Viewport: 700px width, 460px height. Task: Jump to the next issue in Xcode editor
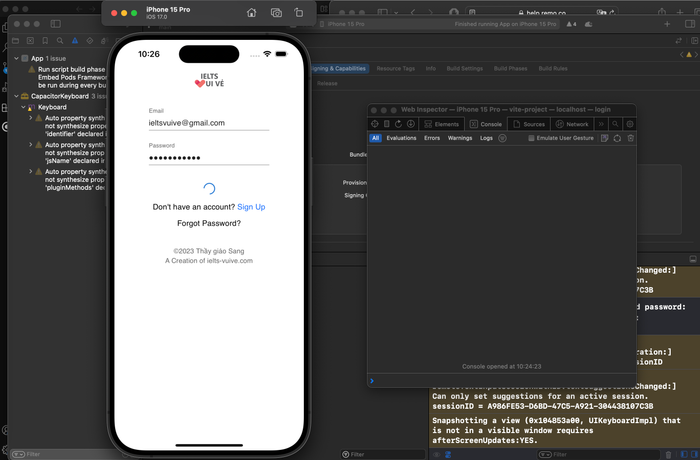click(x=696, y=54)
